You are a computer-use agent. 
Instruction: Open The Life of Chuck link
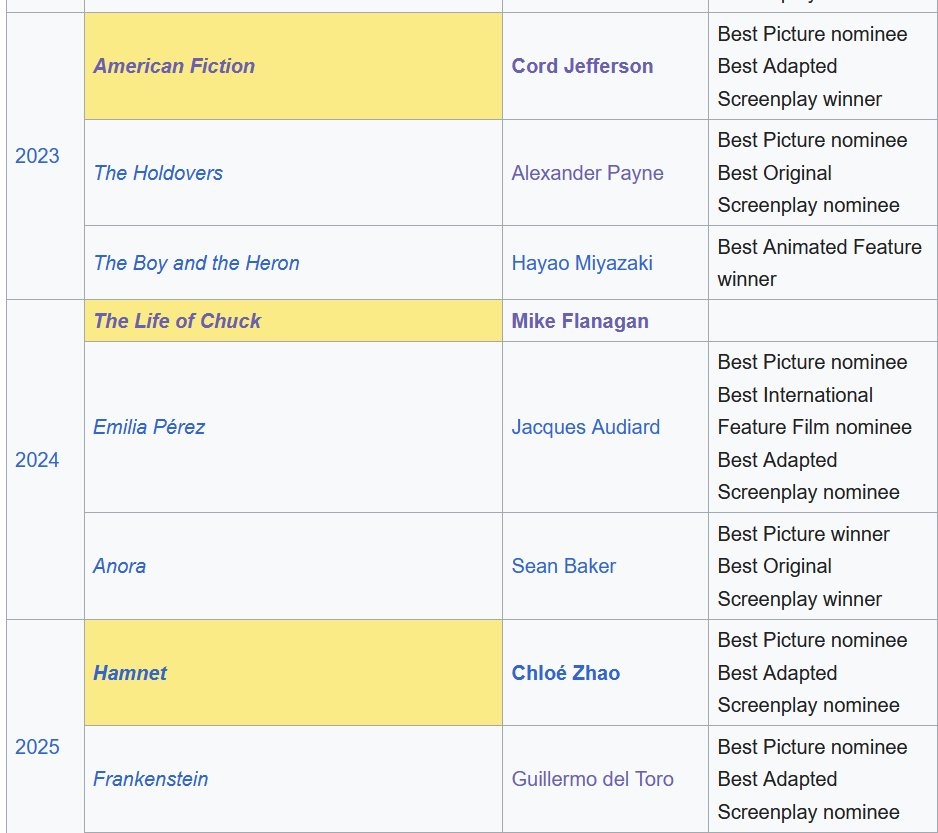(177, 321)
